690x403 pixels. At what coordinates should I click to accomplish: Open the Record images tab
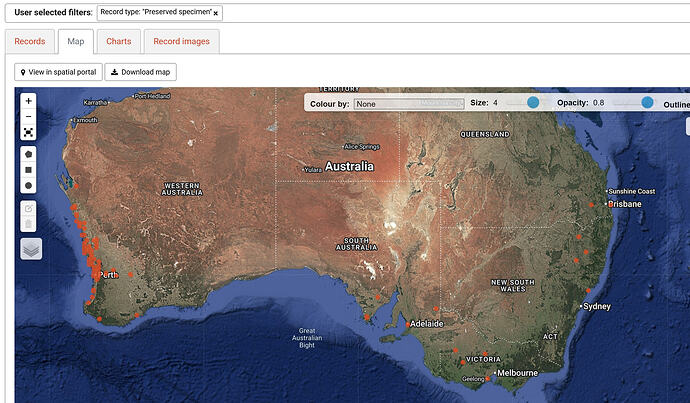tap(181, 41)
